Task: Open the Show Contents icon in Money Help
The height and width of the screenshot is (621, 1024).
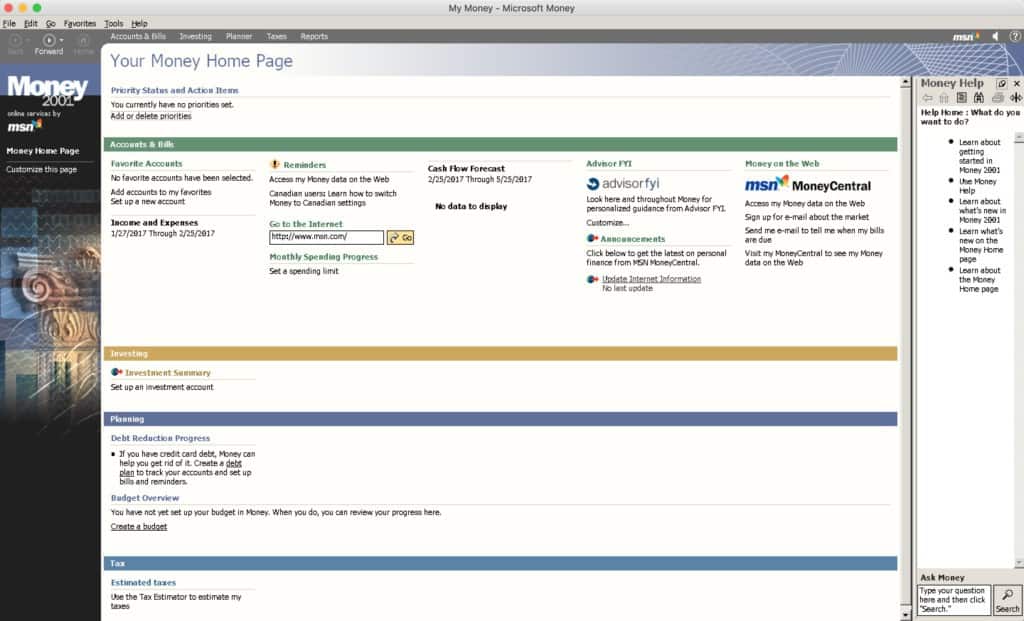Action: click(x=961, y=96)
